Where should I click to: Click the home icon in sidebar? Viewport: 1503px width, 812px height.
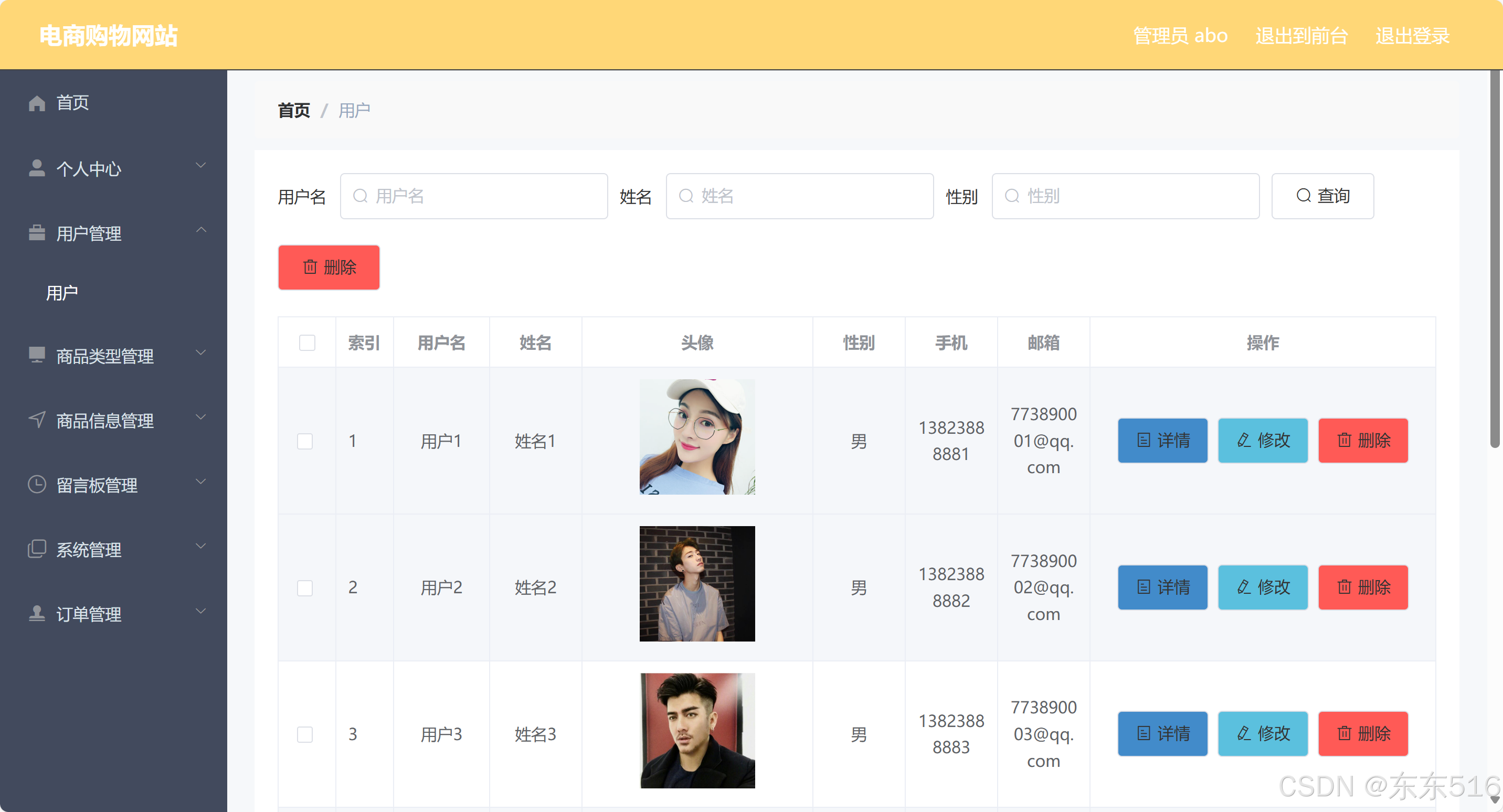coord(37,103)
